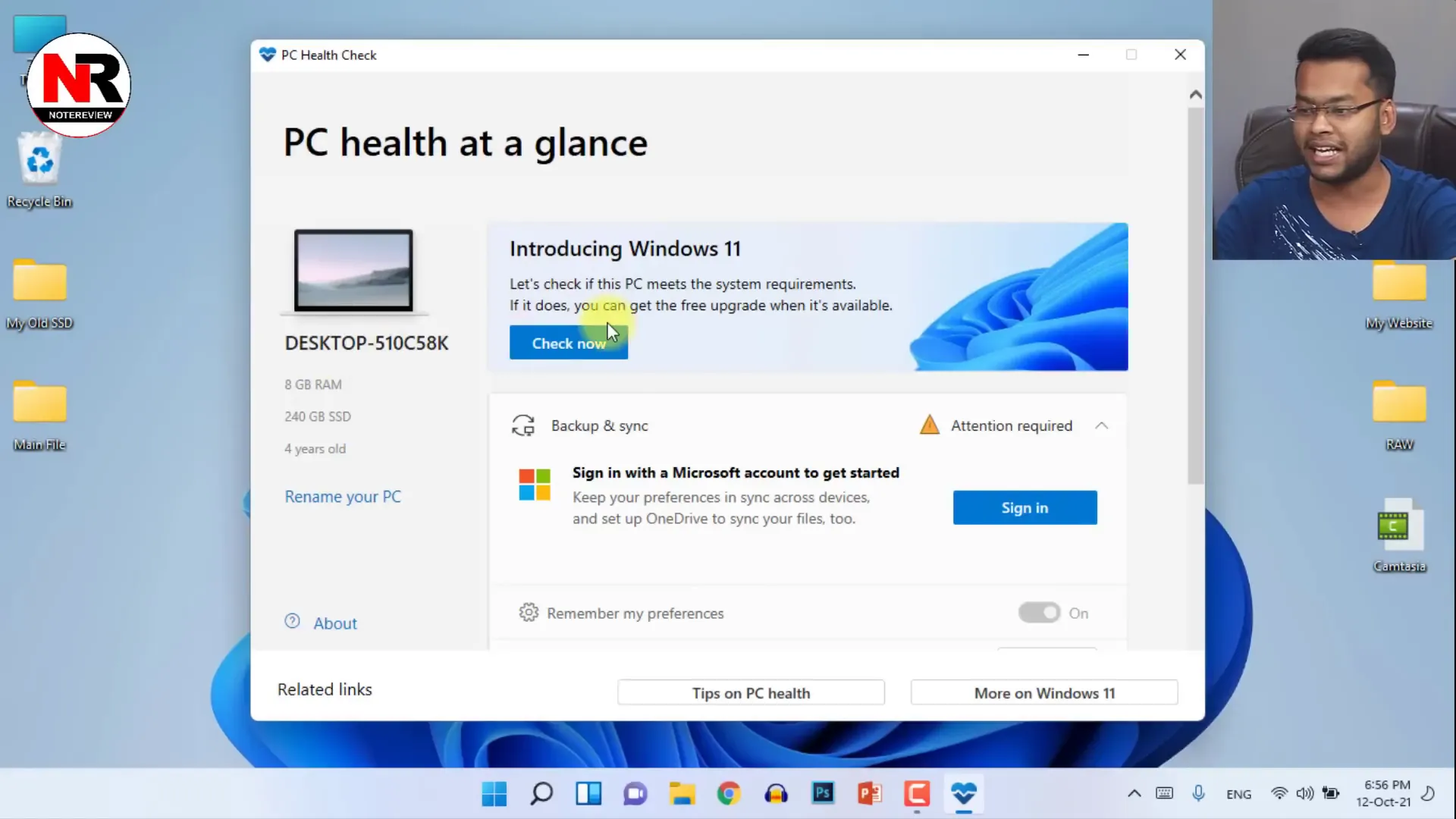This screenshot has height=819, width=1456.
Task: Sign in with Microsoft account
Action: click(1024, 507)
